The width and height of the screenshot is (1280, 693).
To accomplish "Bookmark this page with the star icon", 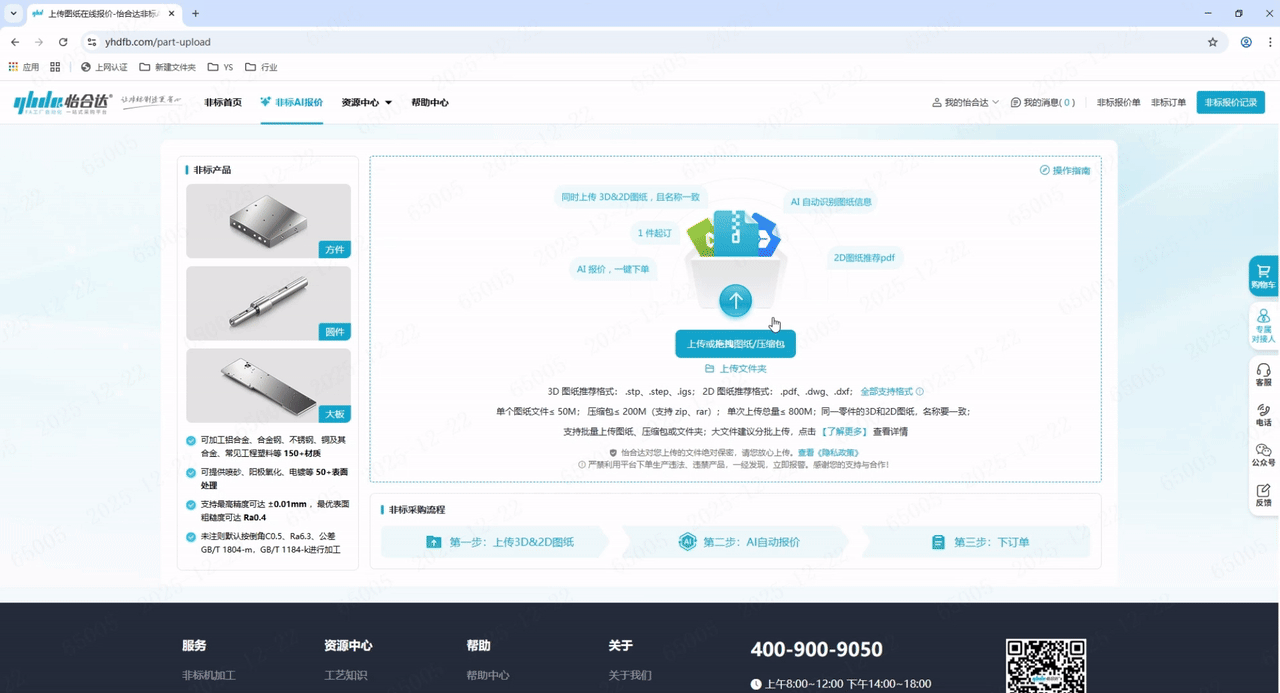I will [x=1213, y=42].
